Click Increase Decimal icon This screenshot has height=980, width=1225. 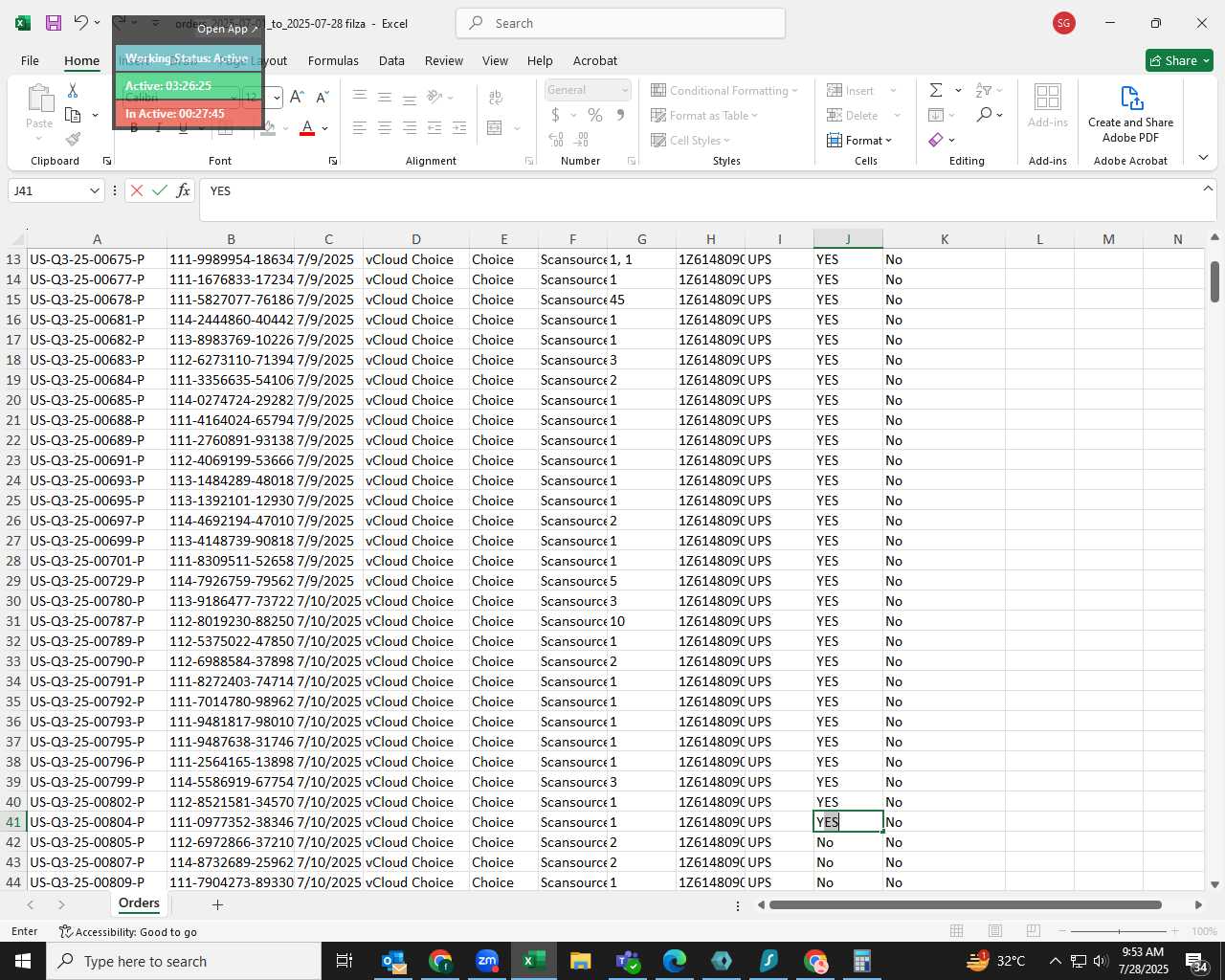556,140
